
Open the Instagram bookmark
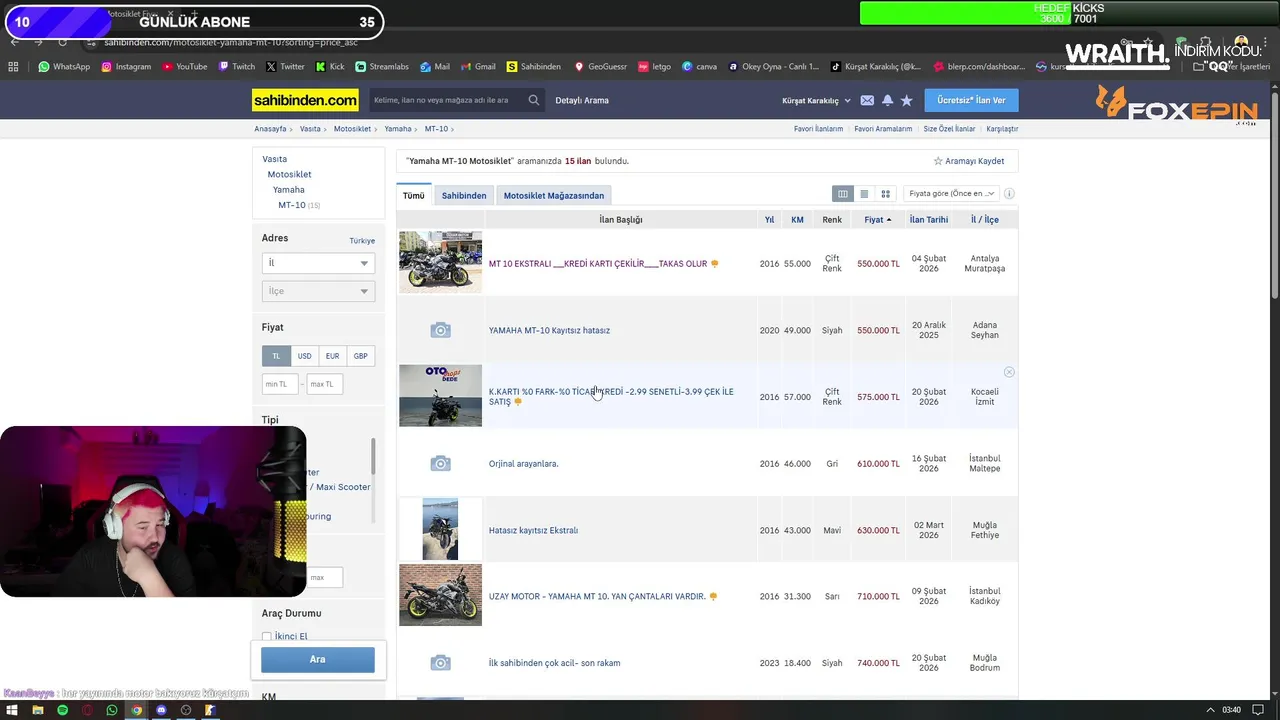coord(126,67)
